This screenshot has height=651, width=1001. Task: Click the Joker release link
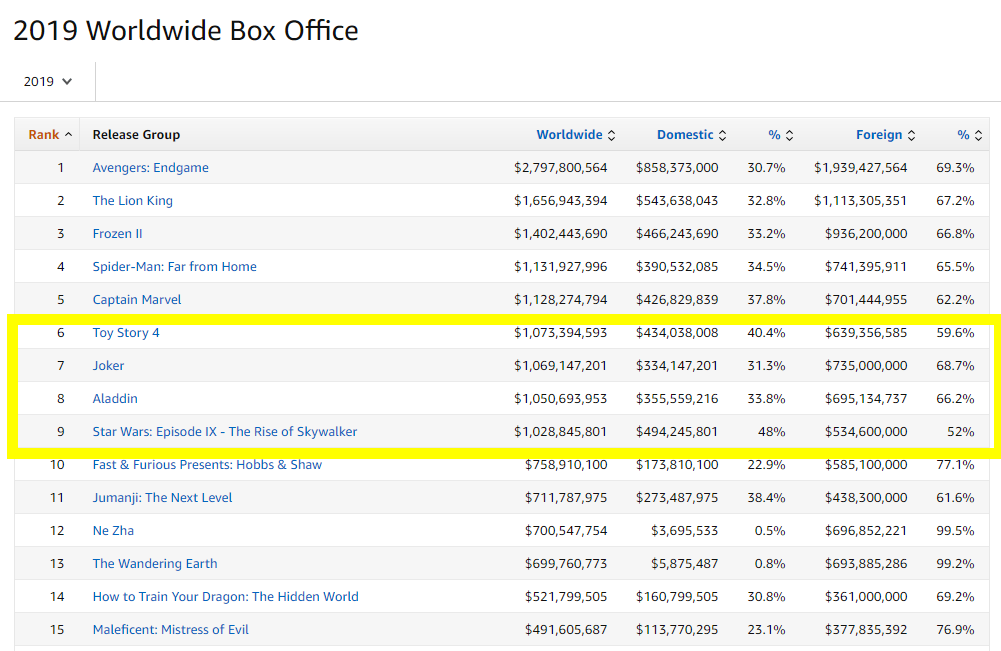(x=109, y=366)
